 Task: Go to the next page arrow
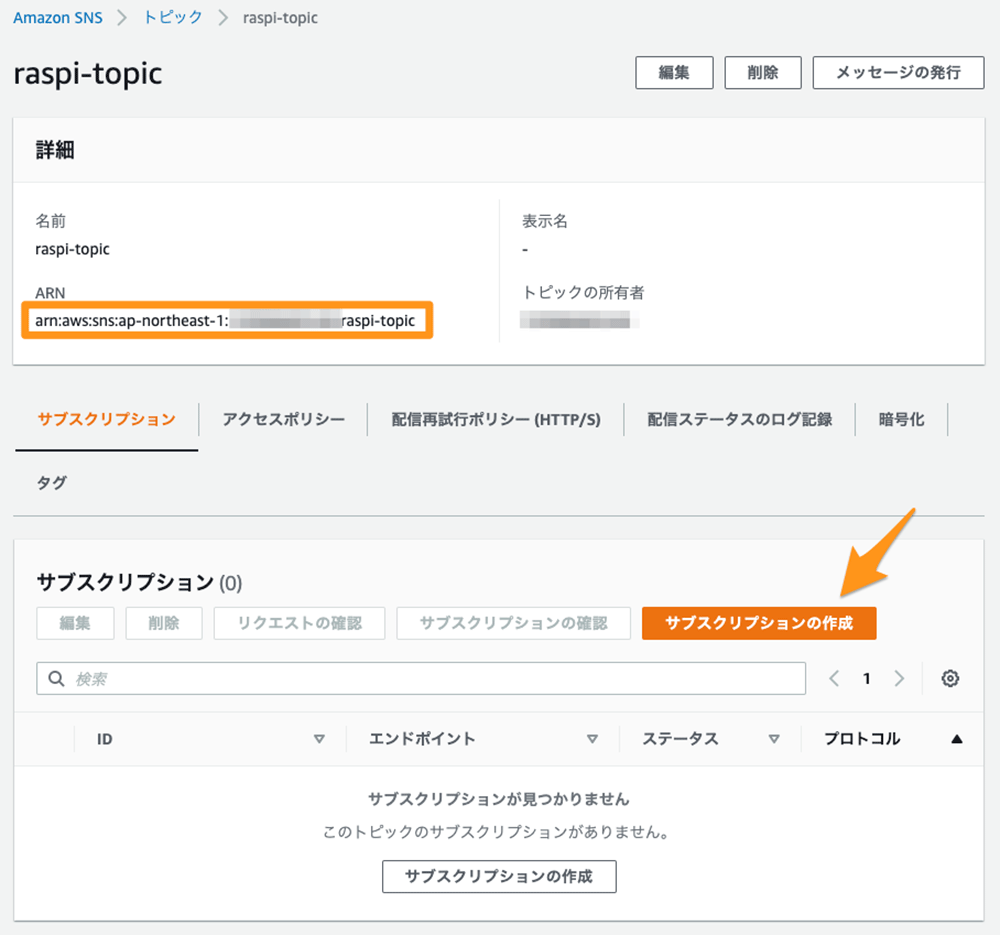tap(899, 678)
